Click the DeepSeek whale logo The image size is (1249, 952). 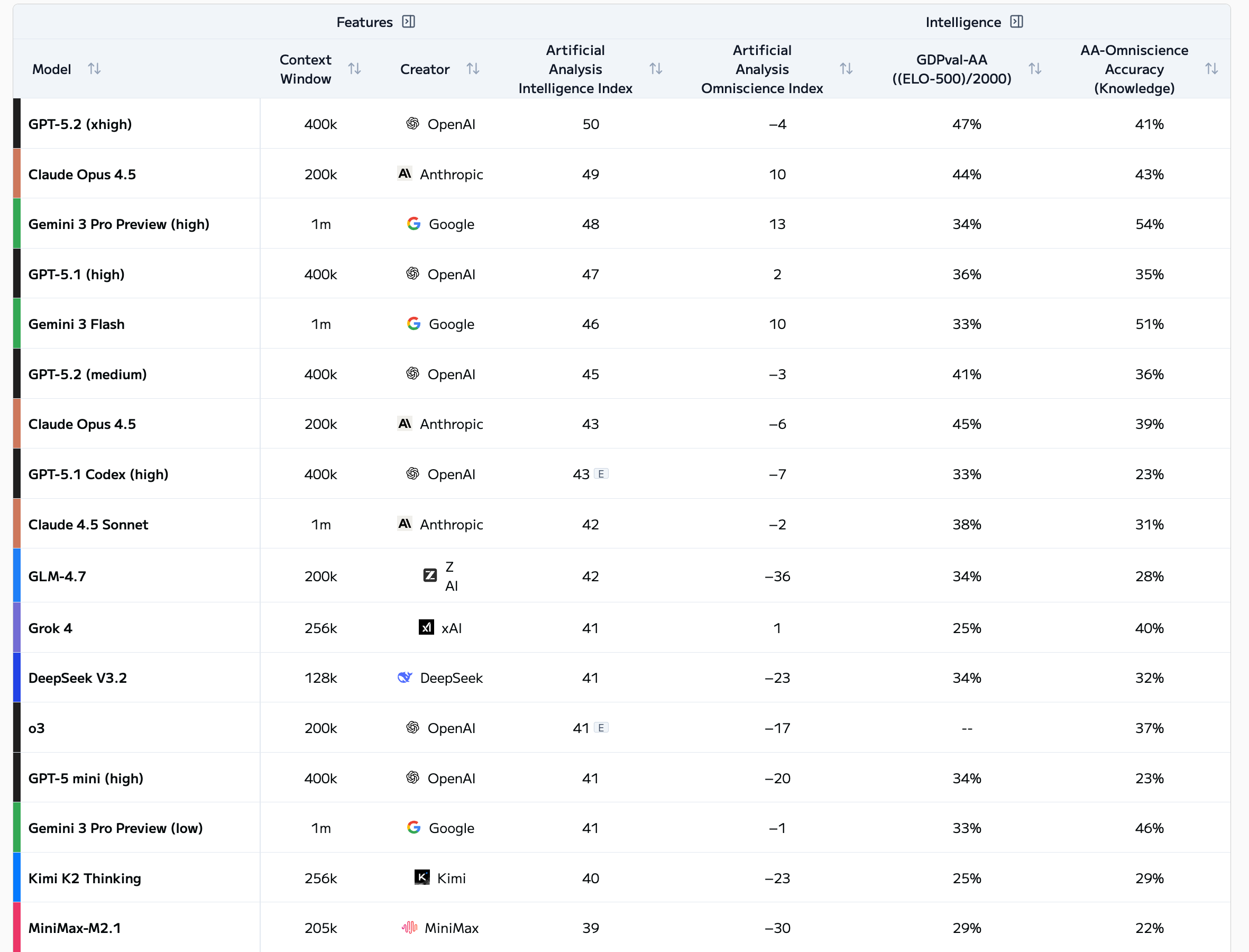405,677
